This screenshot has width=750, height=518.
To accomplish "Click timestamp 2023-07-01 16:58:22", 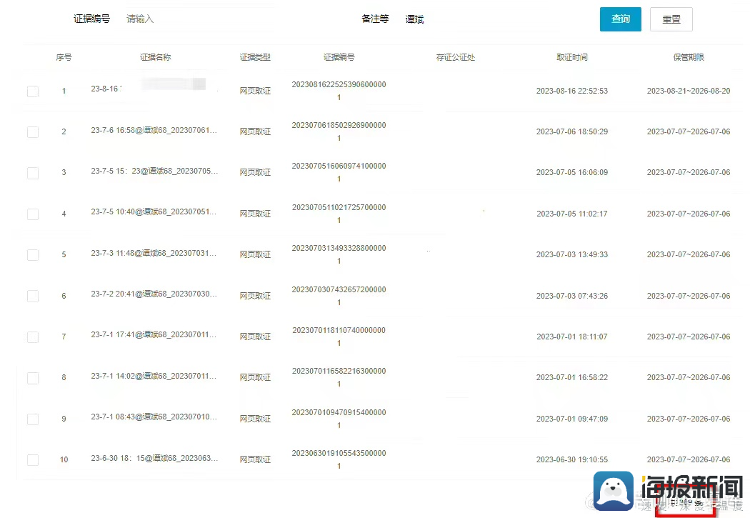I will point(572,377).
